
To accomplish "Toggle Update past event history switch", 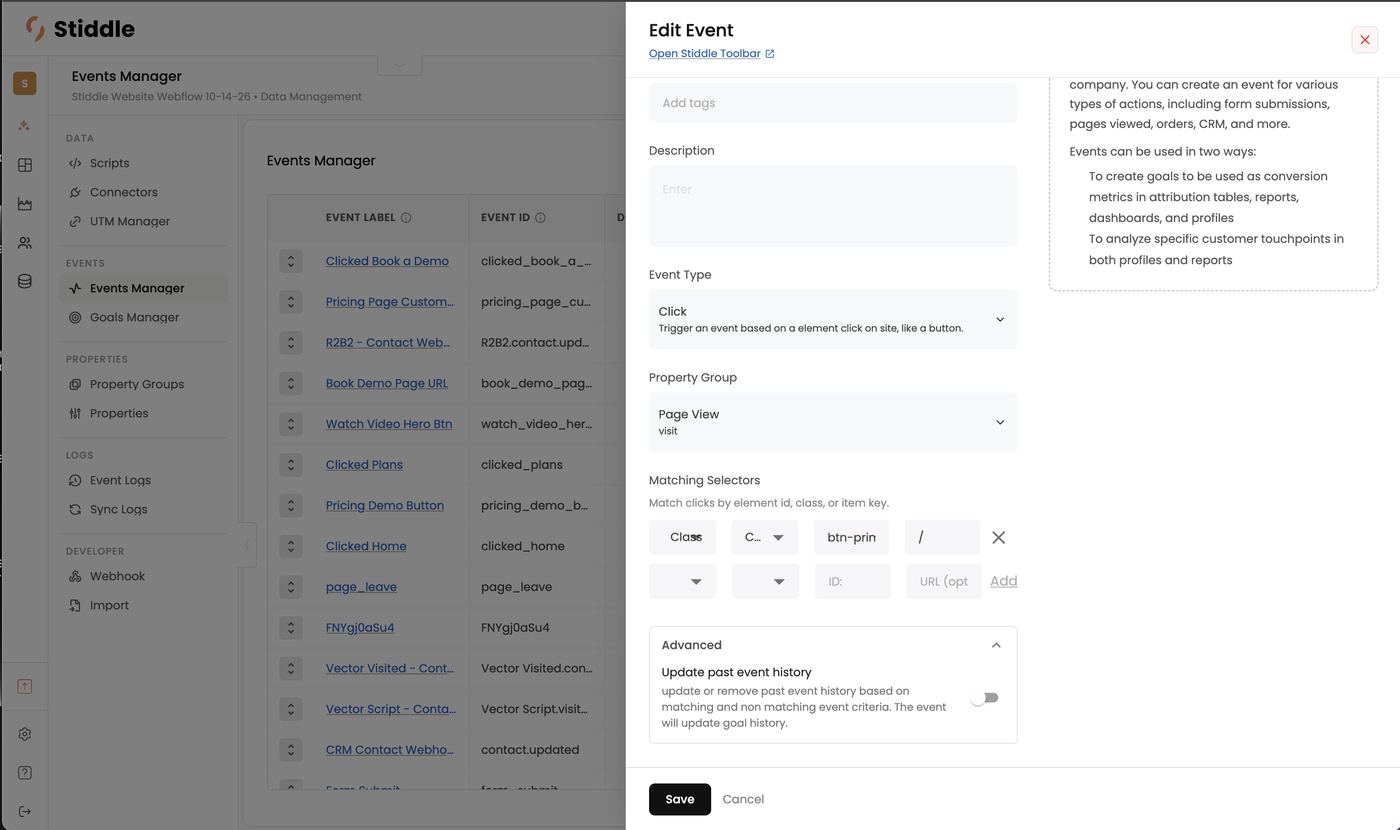I will 984,698.
